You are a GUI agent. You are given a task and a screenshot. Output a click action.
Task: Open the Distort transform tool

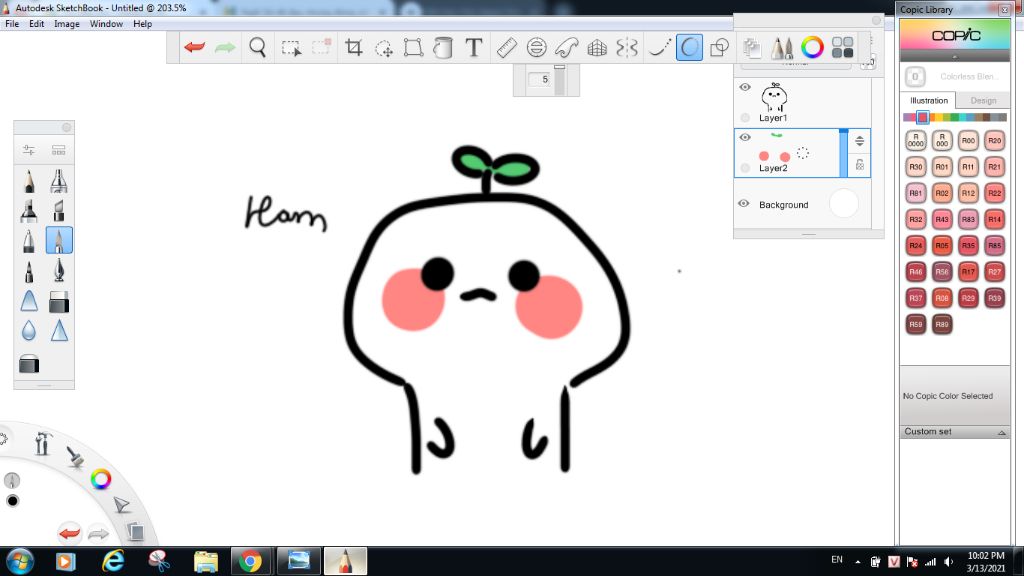[413, 48]
